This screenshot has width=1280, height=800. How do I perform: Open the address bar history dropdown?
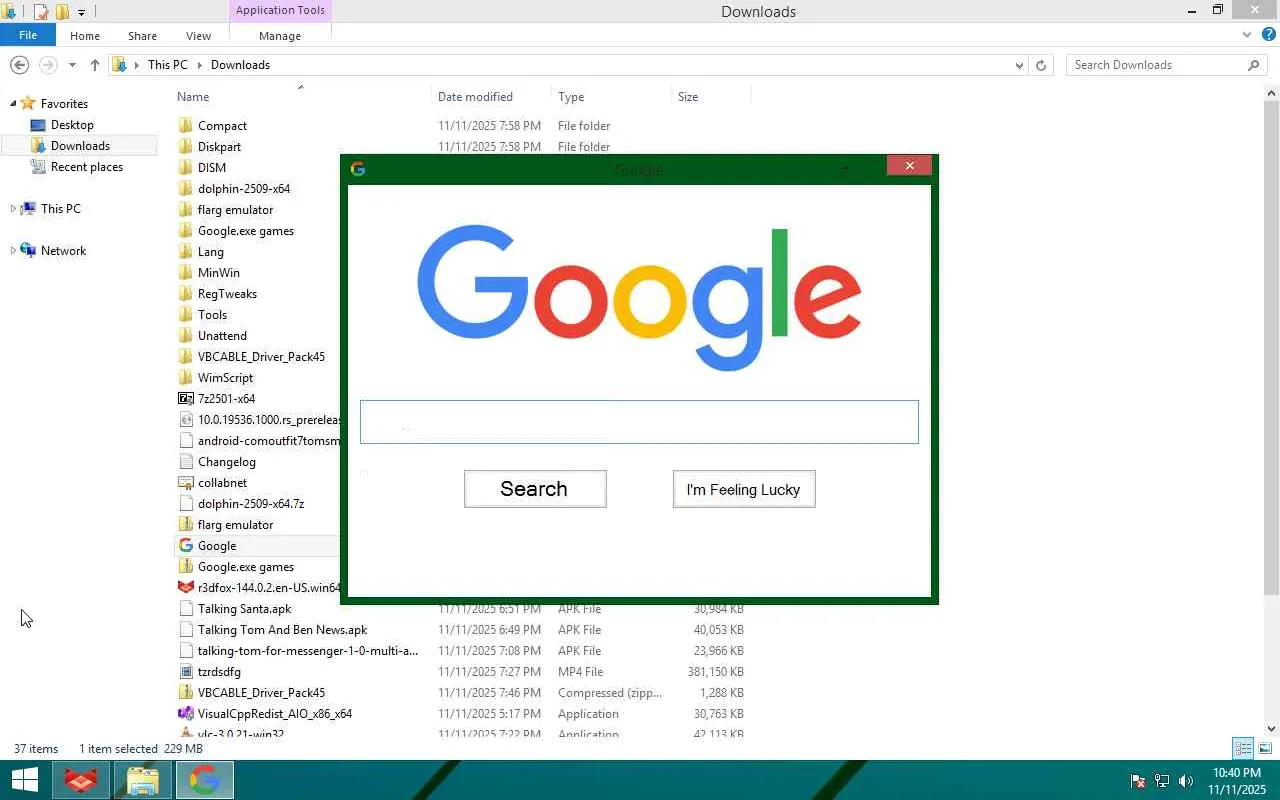[1019, 65]
